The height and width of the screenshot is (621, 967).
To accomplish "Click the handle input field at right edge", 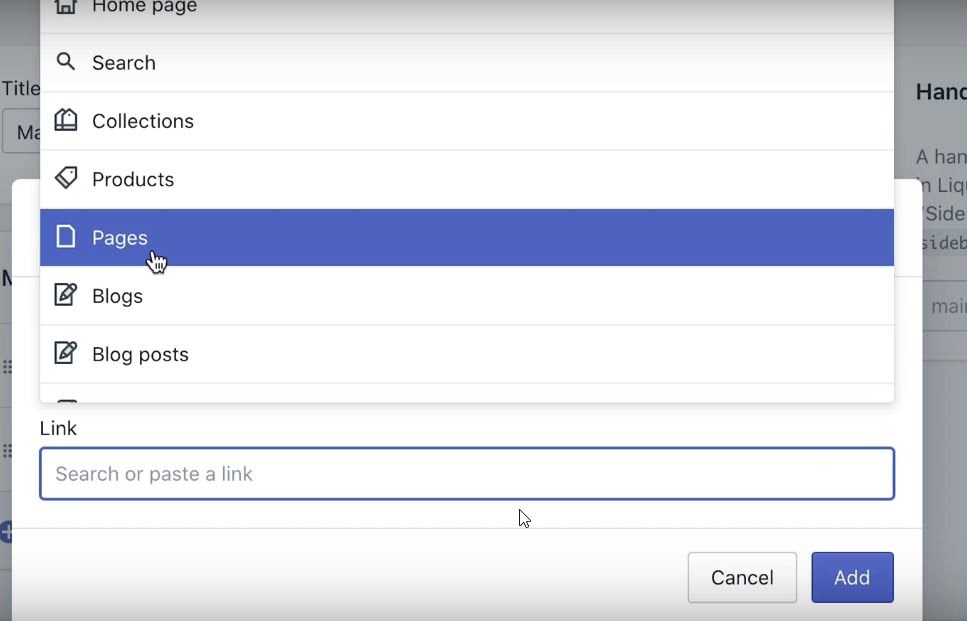I will point(946,307).
